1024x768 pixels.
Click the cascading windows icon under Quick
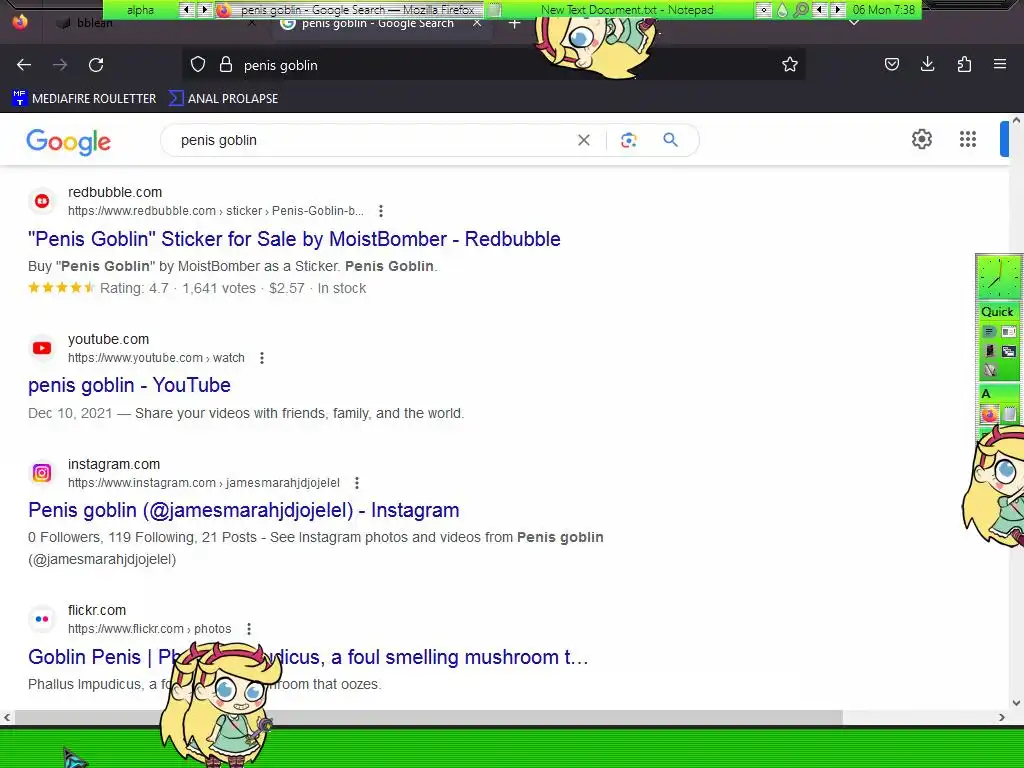point(1009,351)
